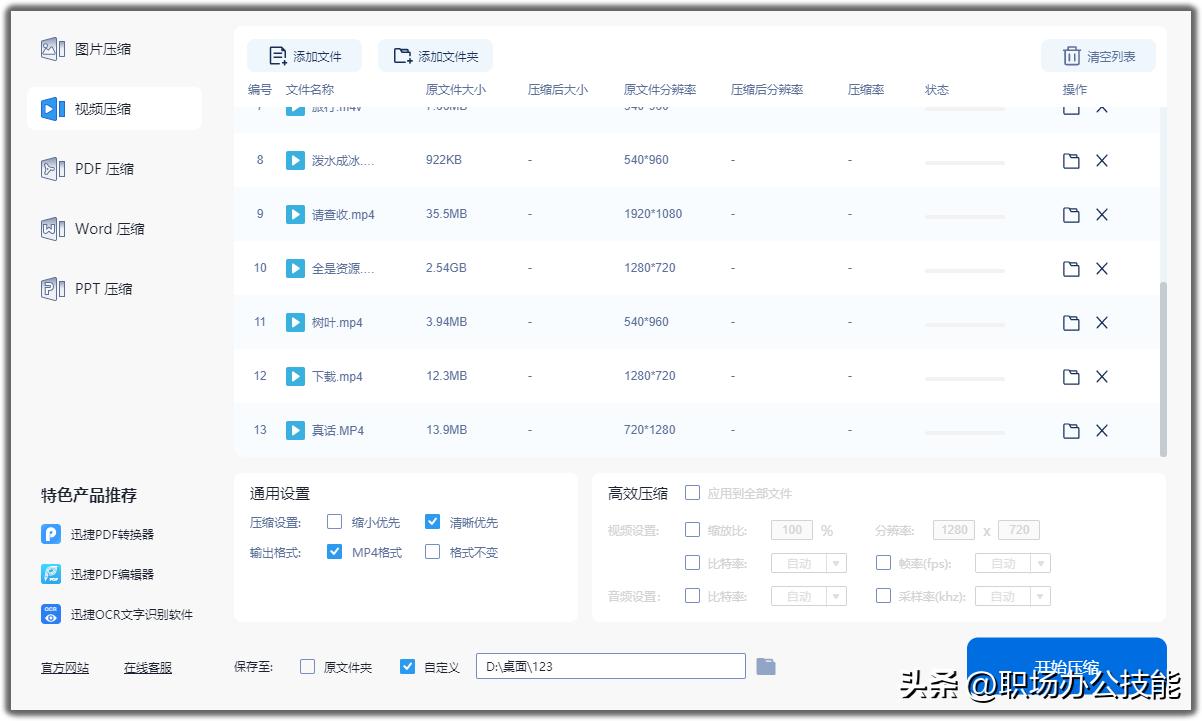This screenshot has width=1202, height=721.
Task: Click the progress bar of 真话.MP4
Action: (x=965, y=431)
